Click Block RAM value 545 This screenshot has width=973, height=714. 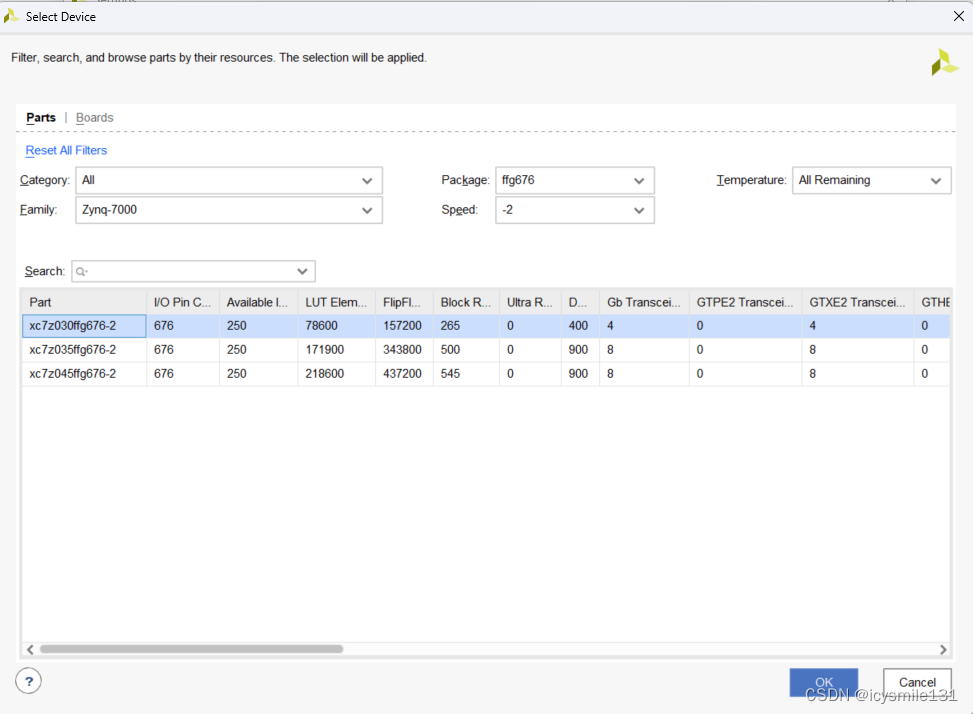(451, 374)
